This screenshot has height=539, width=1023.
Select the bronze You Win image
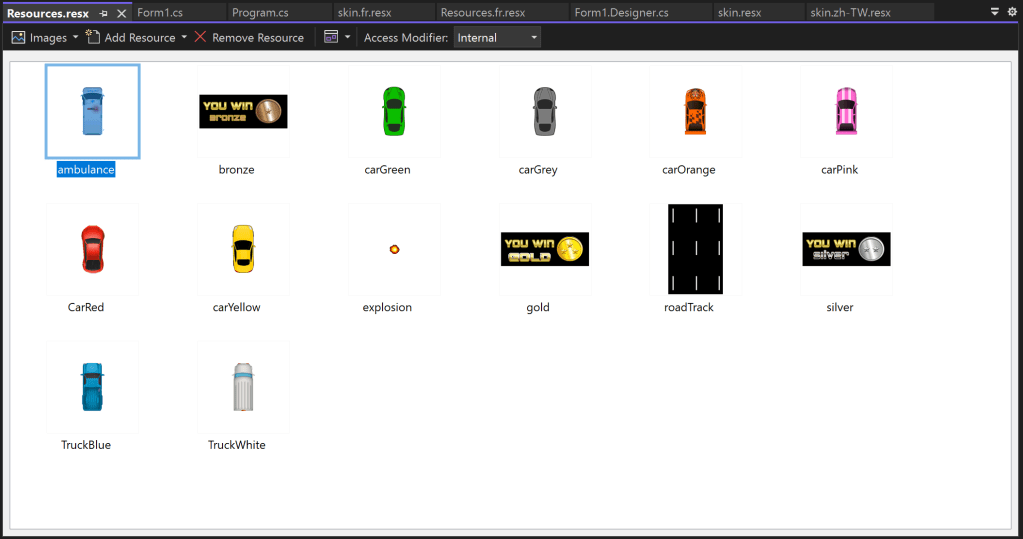coord(243,111)
